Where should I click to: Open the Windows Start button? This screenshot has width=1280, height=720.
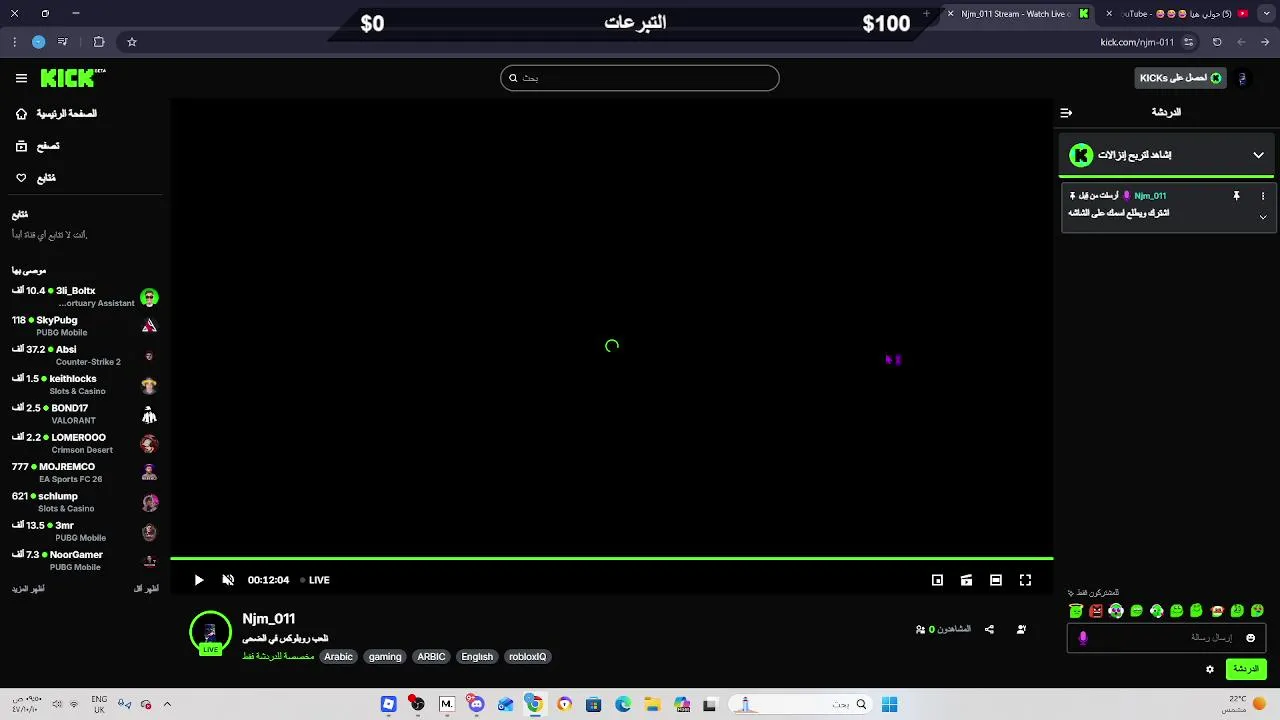tap(889, 705)
